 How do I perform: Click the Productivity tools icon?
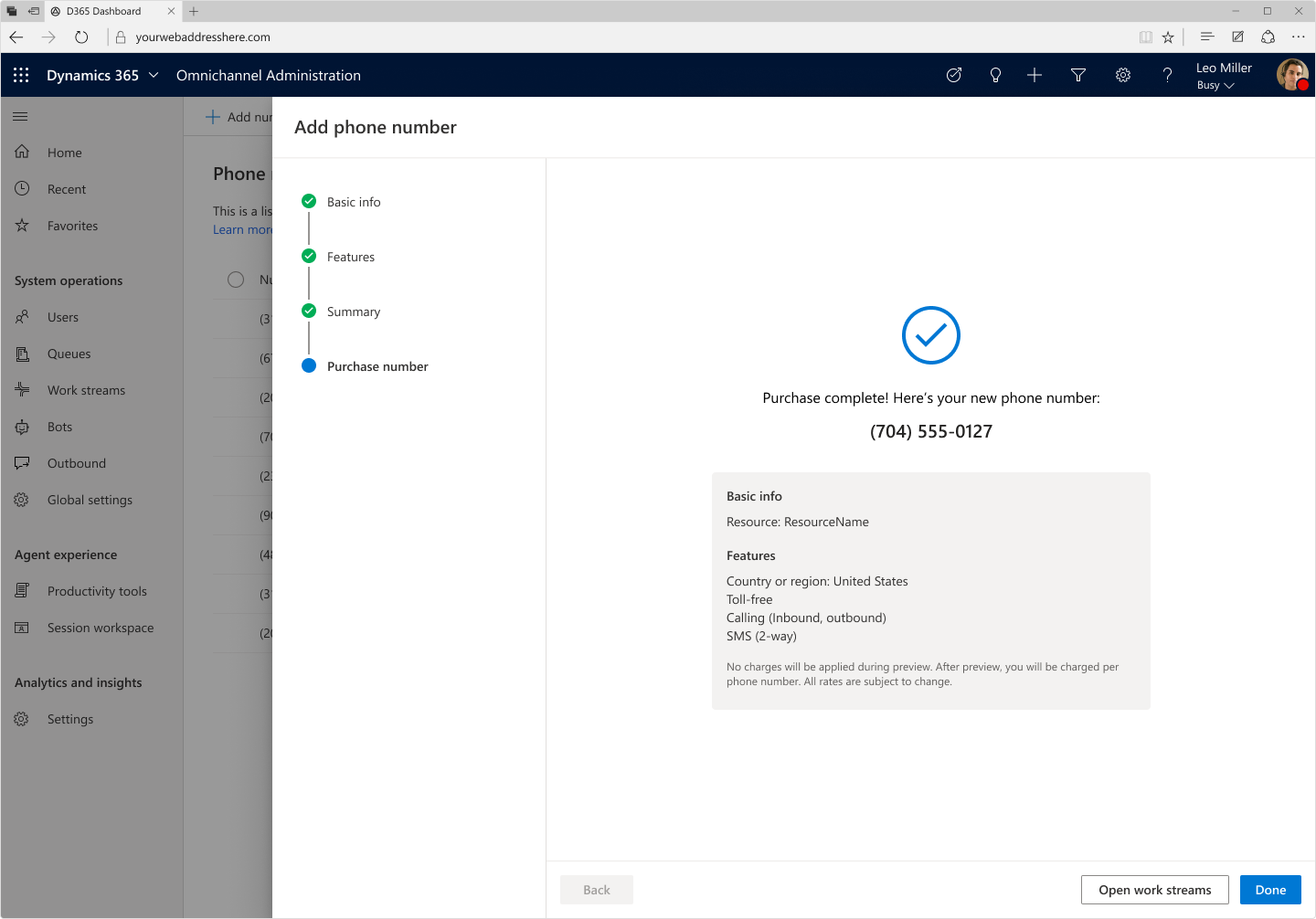pyautogui.click(x=22, y=590)
